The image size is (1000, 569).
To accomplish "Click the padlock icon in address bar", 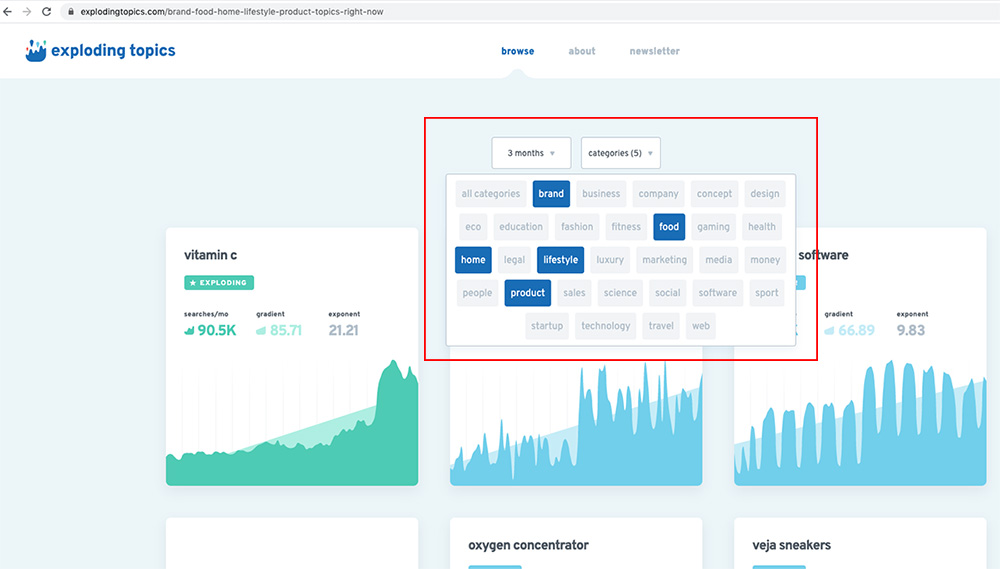I will [69, 12].
